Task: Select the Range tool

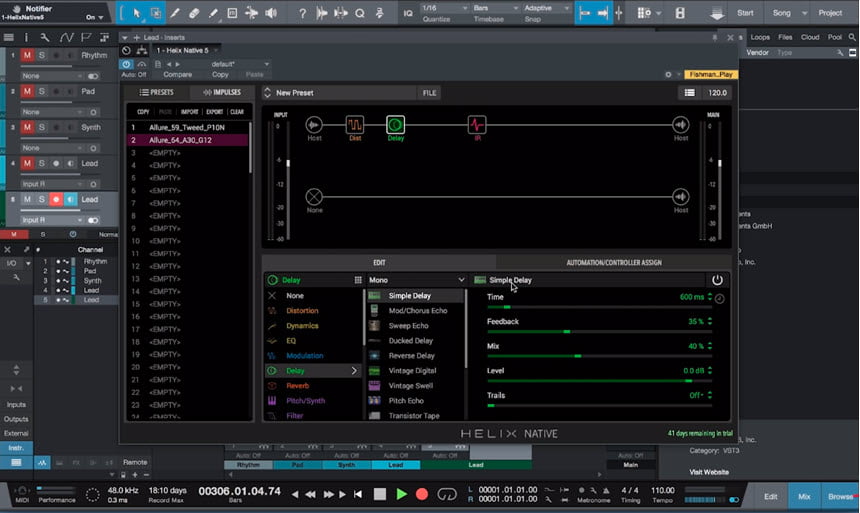Action: coord(155,13)
